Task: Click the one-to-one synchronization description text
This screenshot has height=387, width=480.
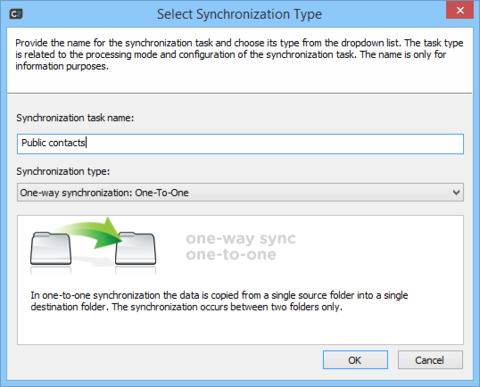Action: pyautogui.click(x=219, y=301)
